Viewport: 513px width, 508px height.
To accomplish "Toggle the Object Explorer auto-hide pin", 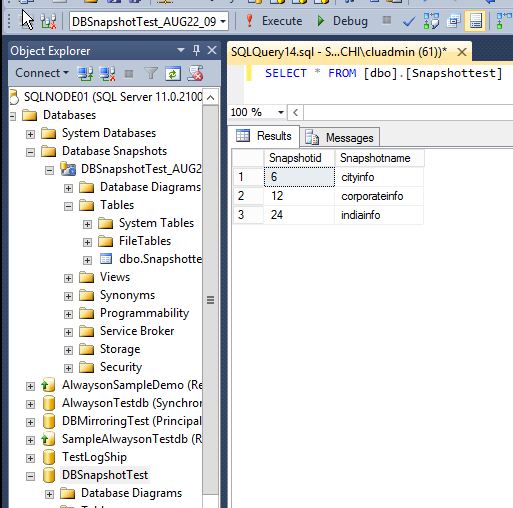I will (196, 50).
